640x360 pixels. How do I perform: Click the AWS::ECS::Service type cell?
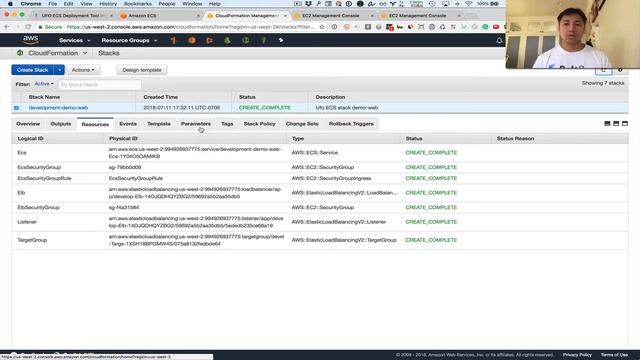(315, 153)
